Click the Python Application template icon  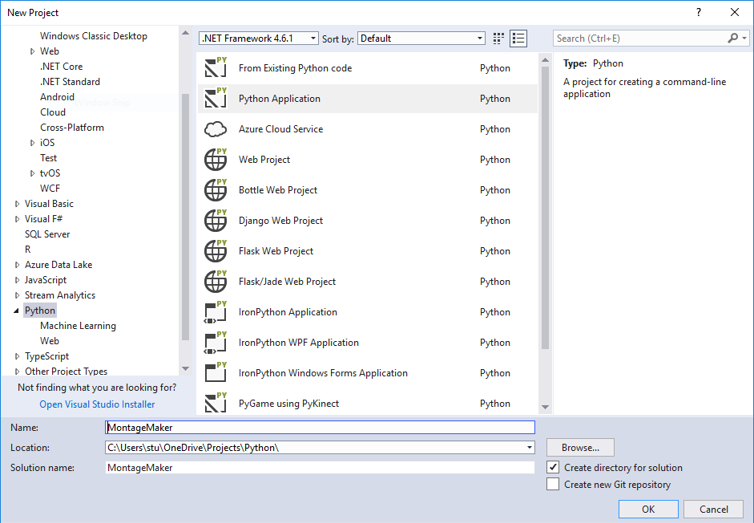215,98
